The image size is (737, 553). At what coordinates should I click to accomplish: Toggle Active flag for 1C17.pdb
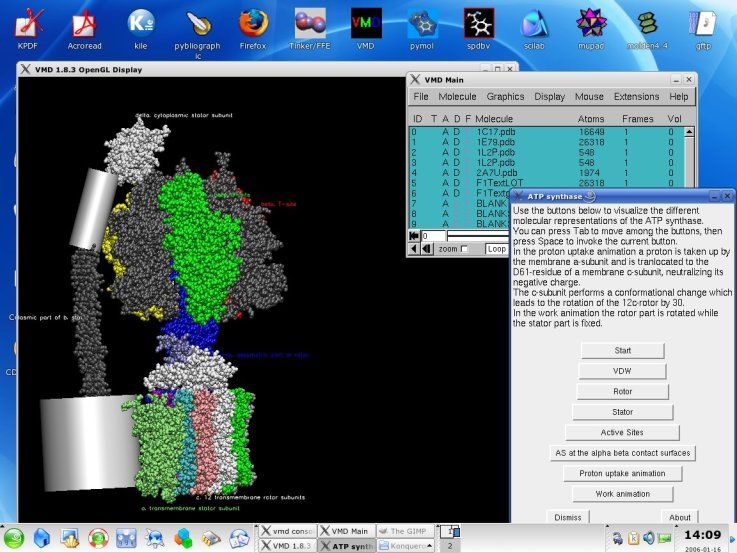click(445, 132)
